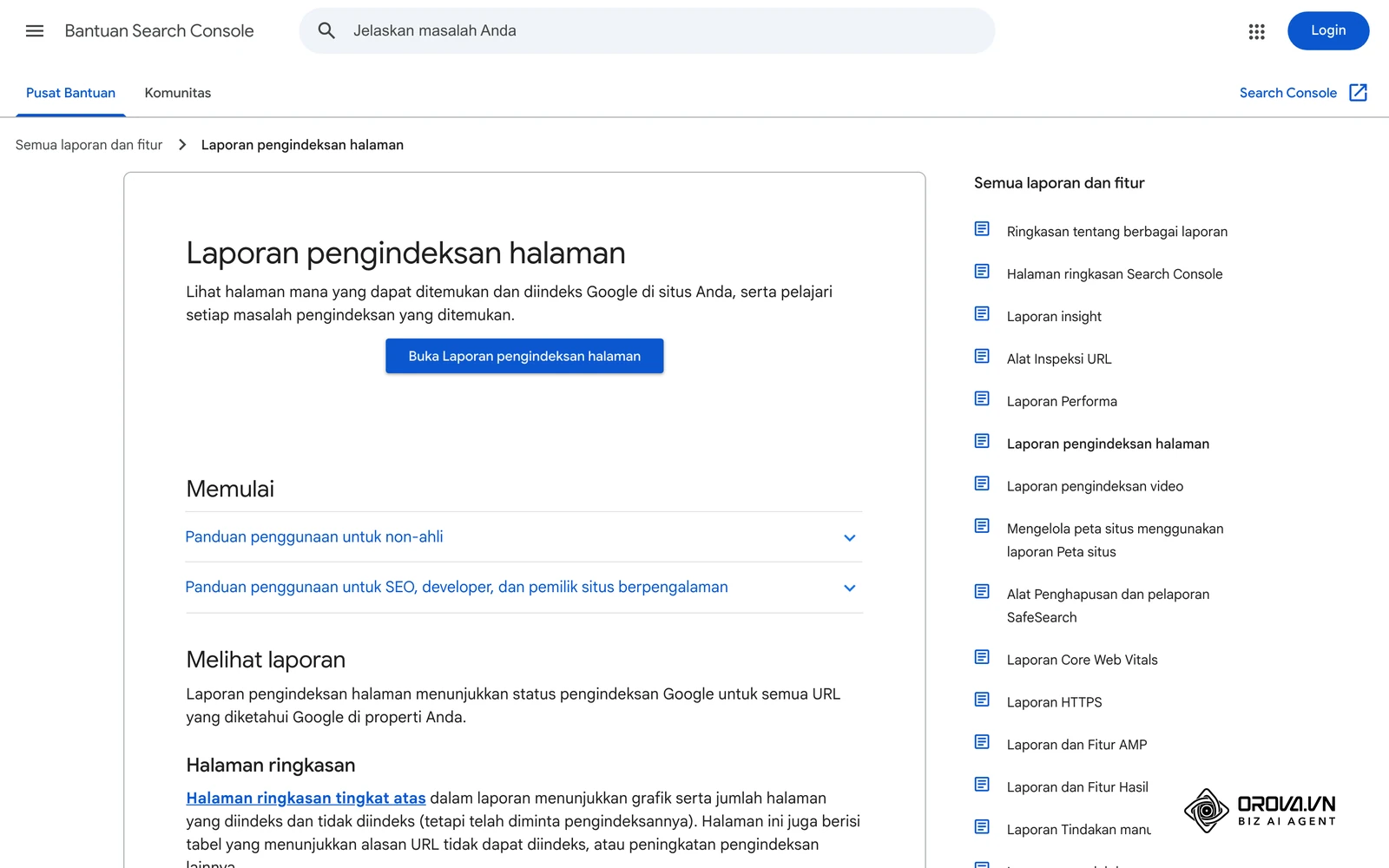The width and height of the screenshot is (1389, 868).
Task: Click the article icon next to Ringkasan tentang berbagai laporan
Action: [x=982, y=229]
